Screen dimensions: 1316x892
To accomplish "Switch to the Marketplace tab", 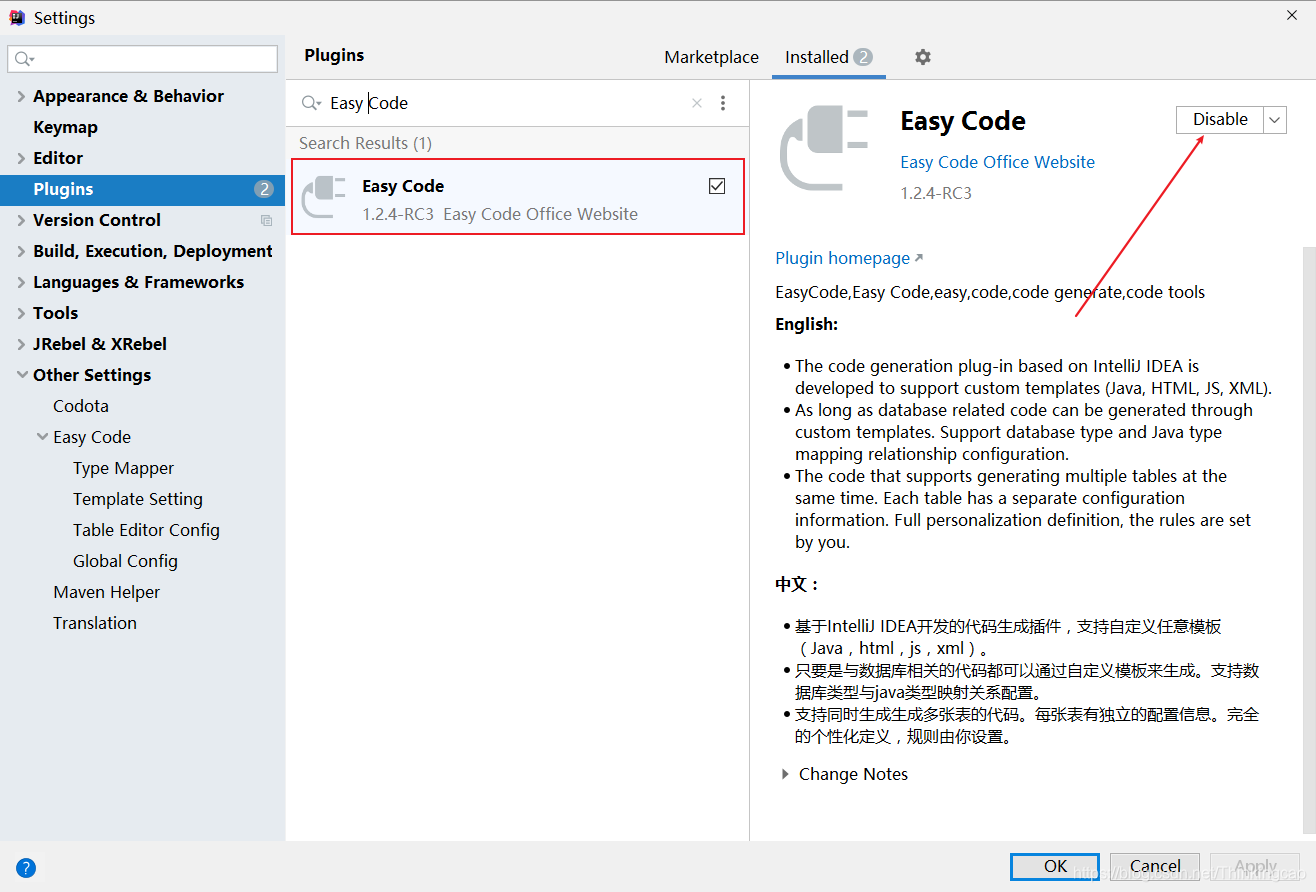I will click(x=711, y=57).
